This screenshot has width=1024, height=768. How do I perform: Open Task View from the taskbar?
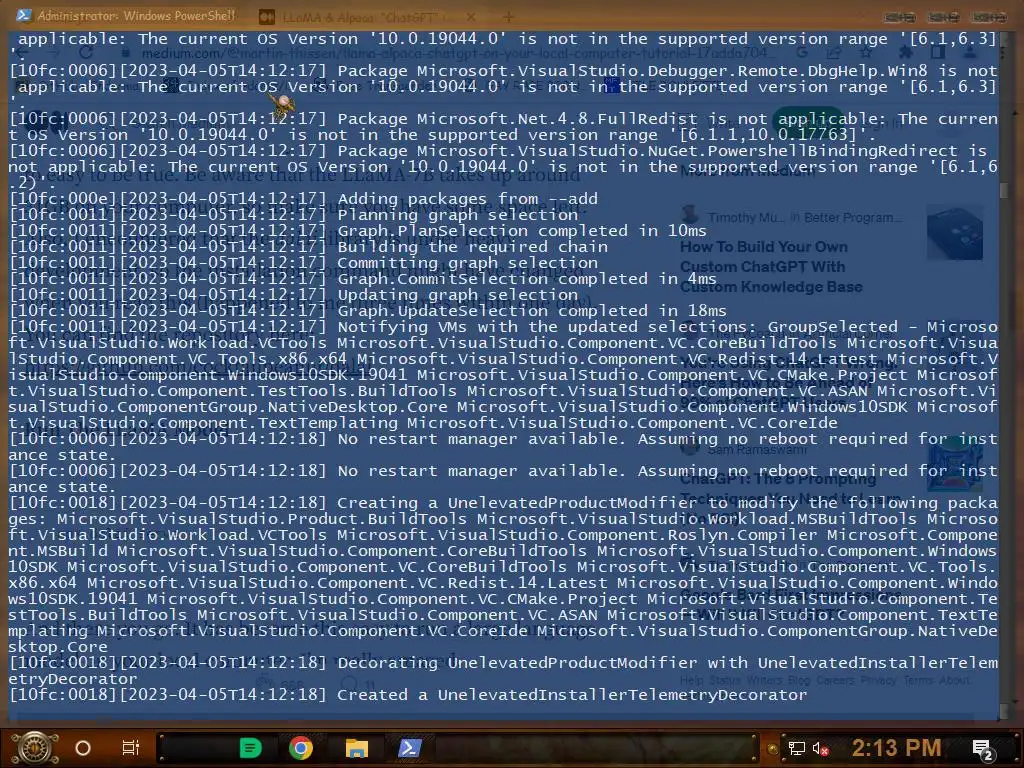click(131, 748)
